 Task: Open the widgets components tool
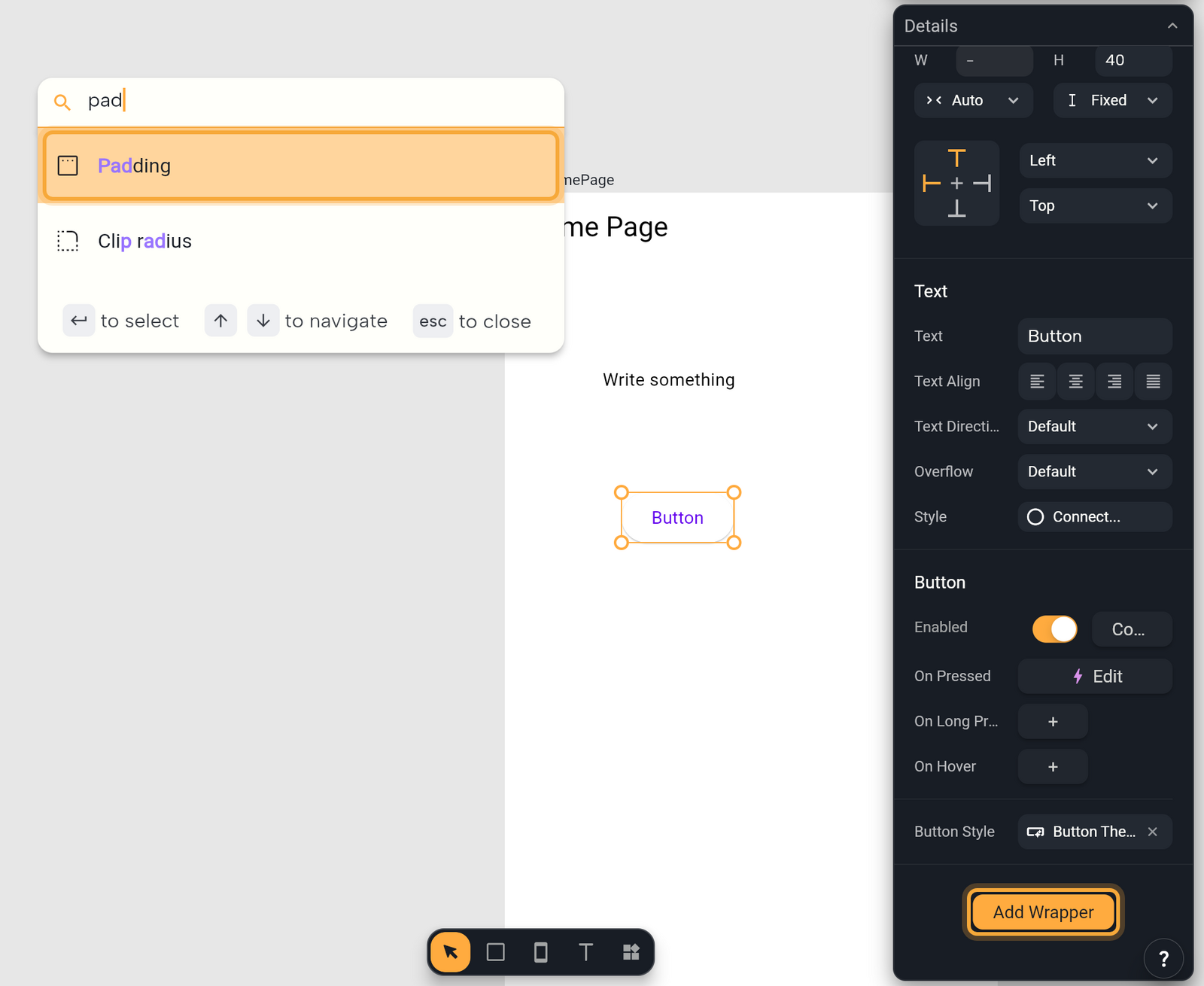[x=631, y=952]
